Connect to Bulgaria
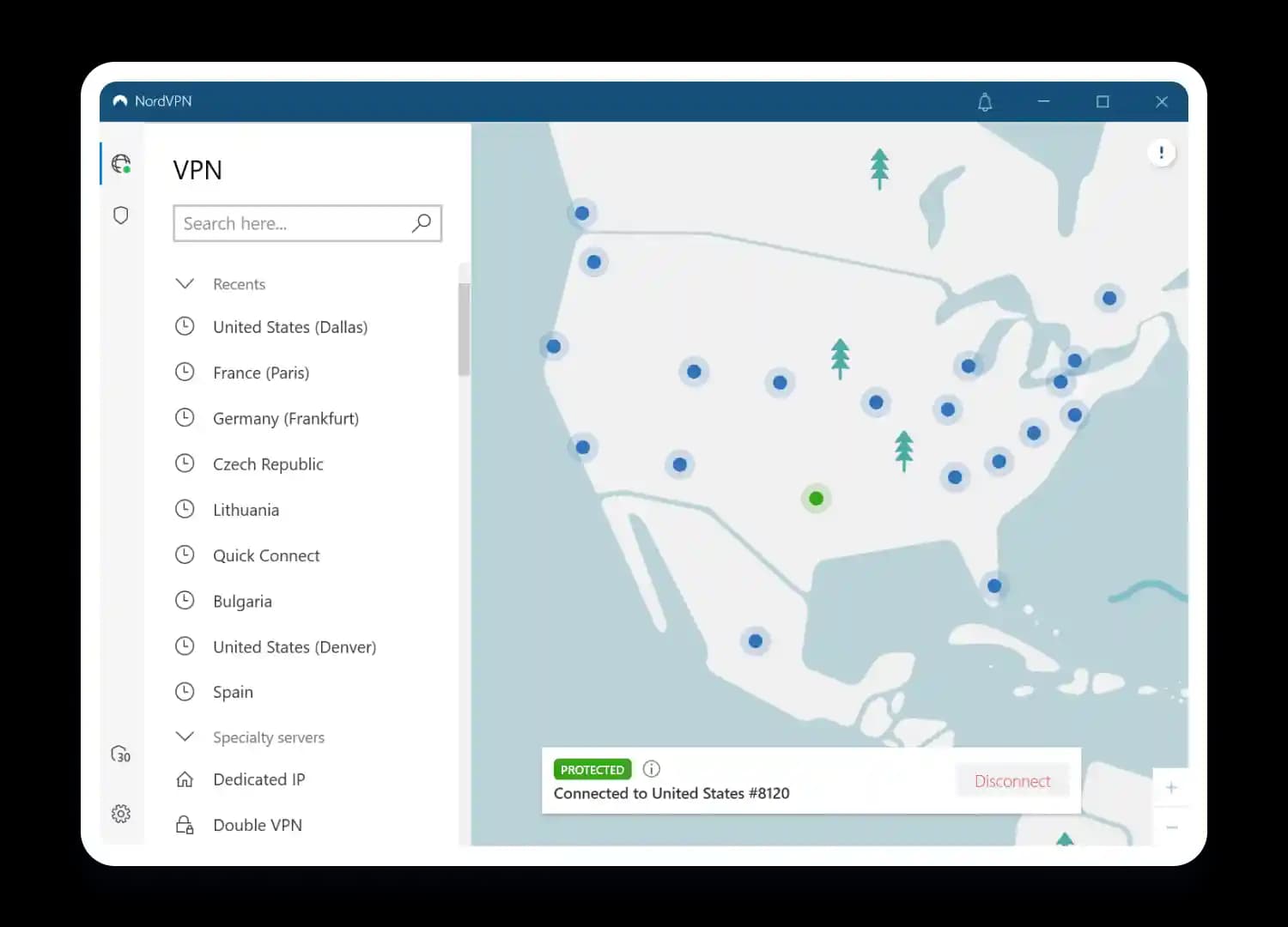Screen dimensions: 1288x927 point(242,601)
